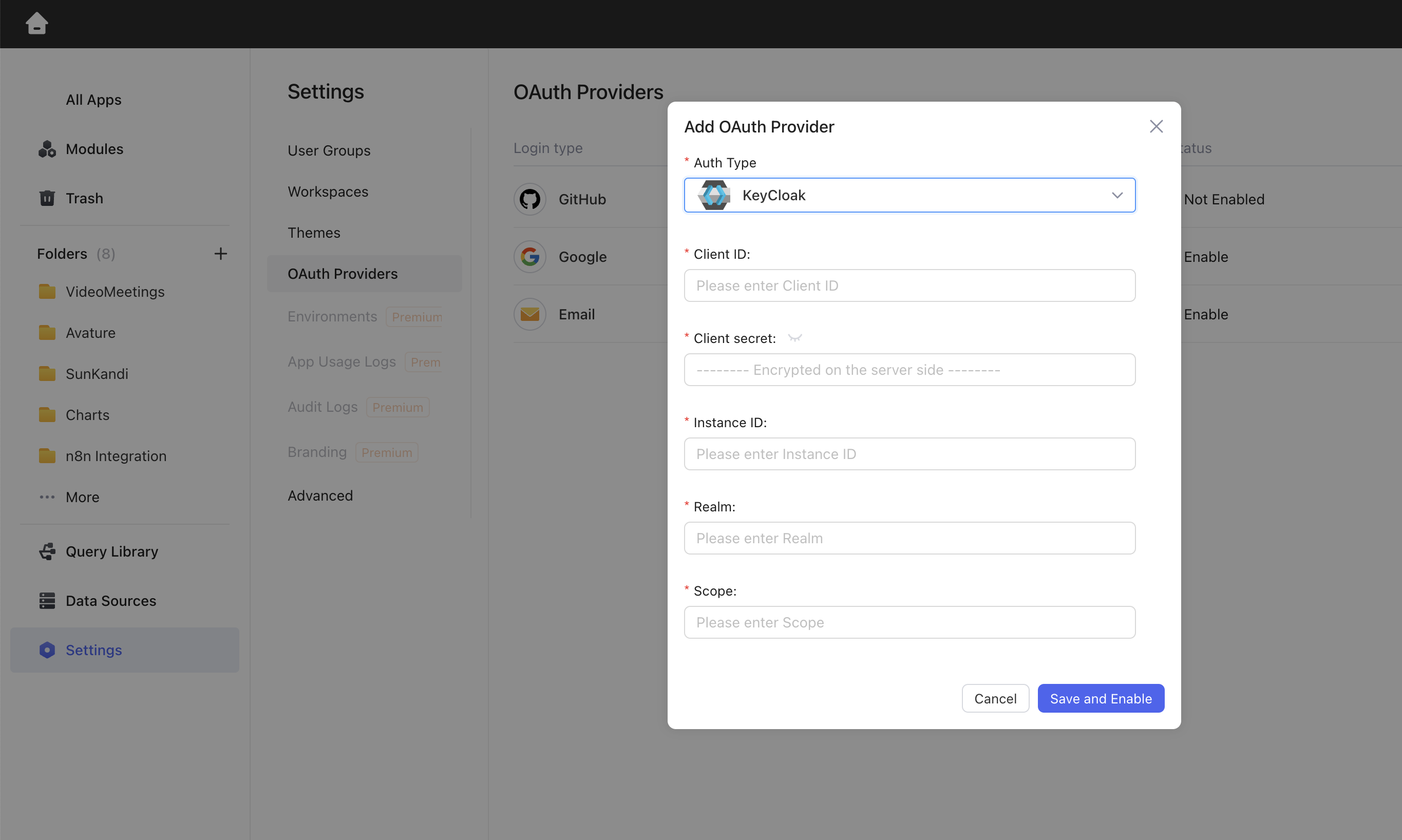Screen dimensions: 1402x840
Task: Close the dialog with the X icon
Action: [1156, 126]
